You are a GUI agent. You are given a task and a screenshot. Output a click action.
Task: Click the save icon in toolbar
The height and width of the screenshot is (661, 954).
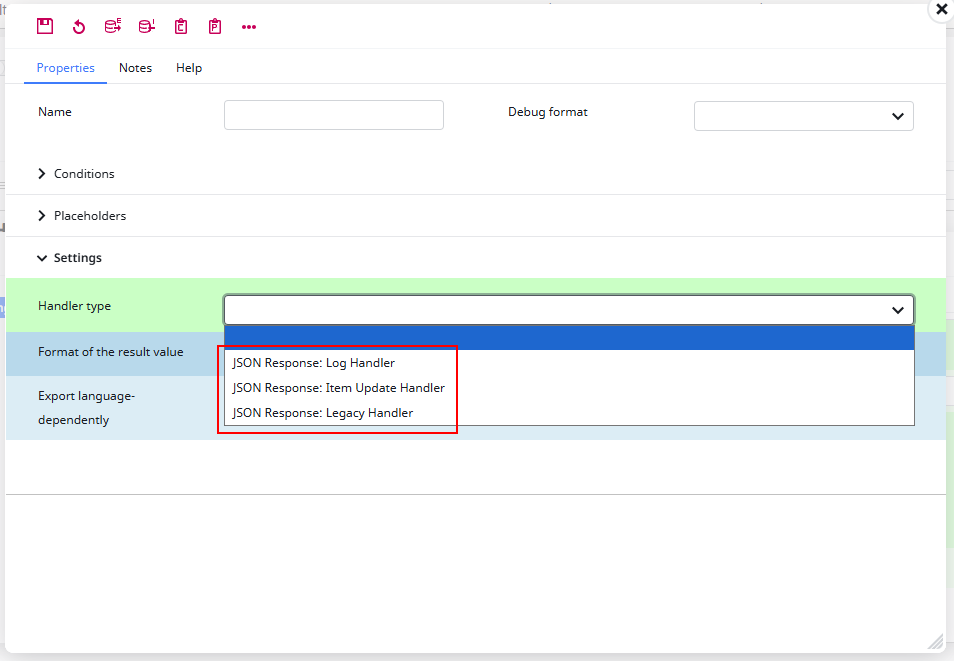(x=45, y=27)
